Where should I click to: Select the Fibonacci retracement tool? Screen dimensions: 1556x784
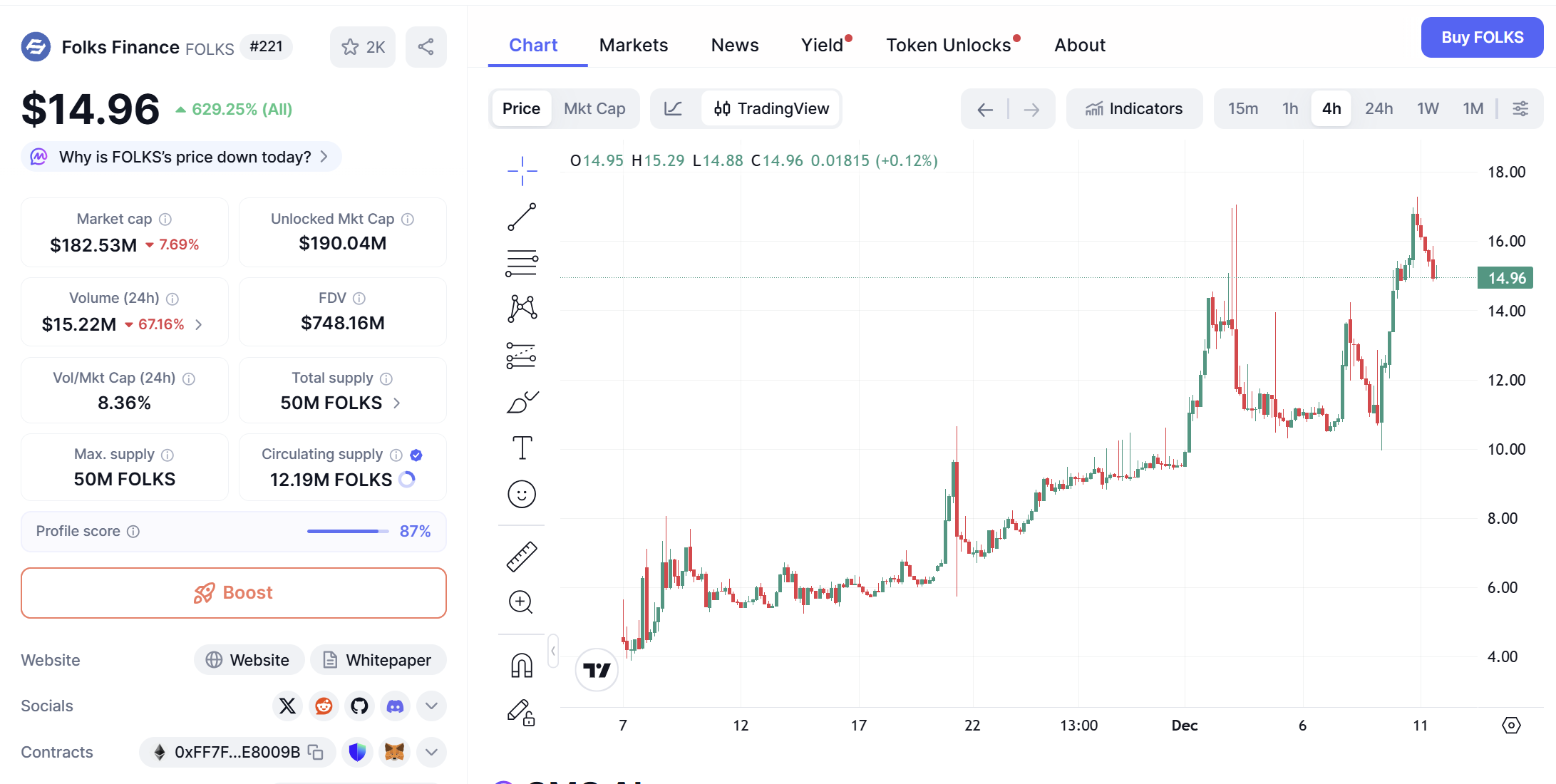(522, 263)
